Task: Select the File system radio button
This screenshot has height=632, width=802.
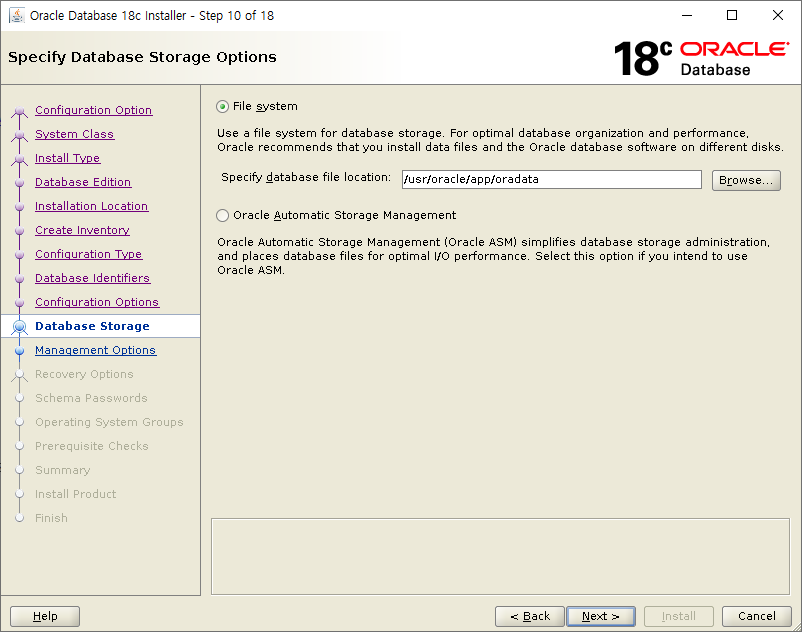Action: point(222,106)
